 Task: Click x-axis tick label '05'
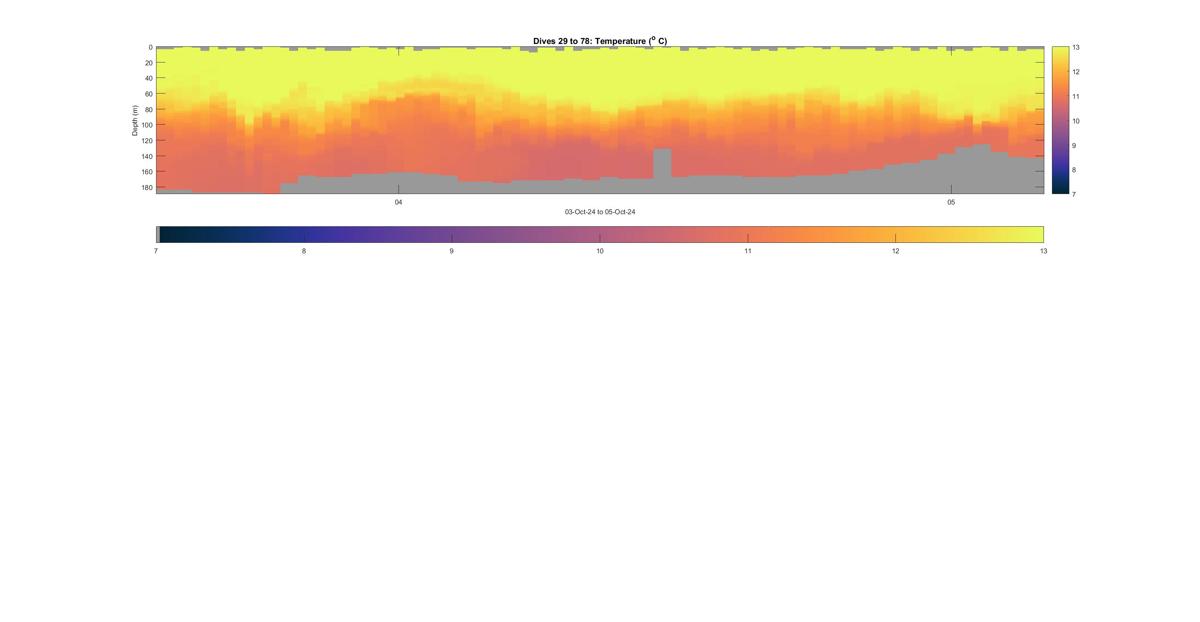point(951,202)
